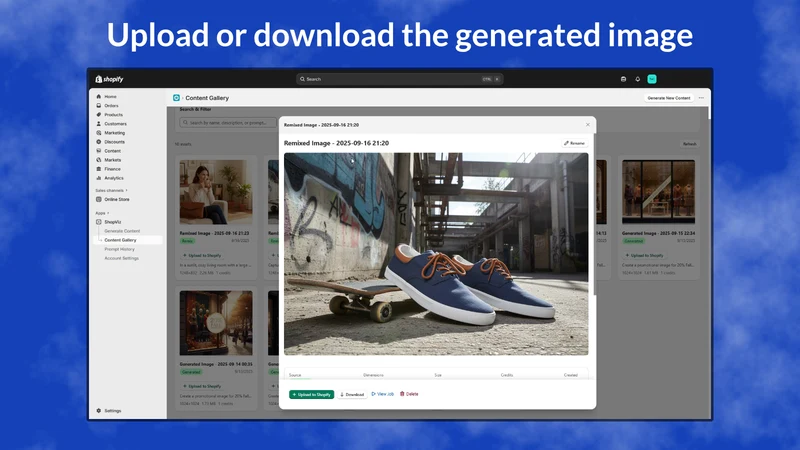Click Upload to Shopify on 21:23 card
The image size is (800, 450).
coord(202,255)
